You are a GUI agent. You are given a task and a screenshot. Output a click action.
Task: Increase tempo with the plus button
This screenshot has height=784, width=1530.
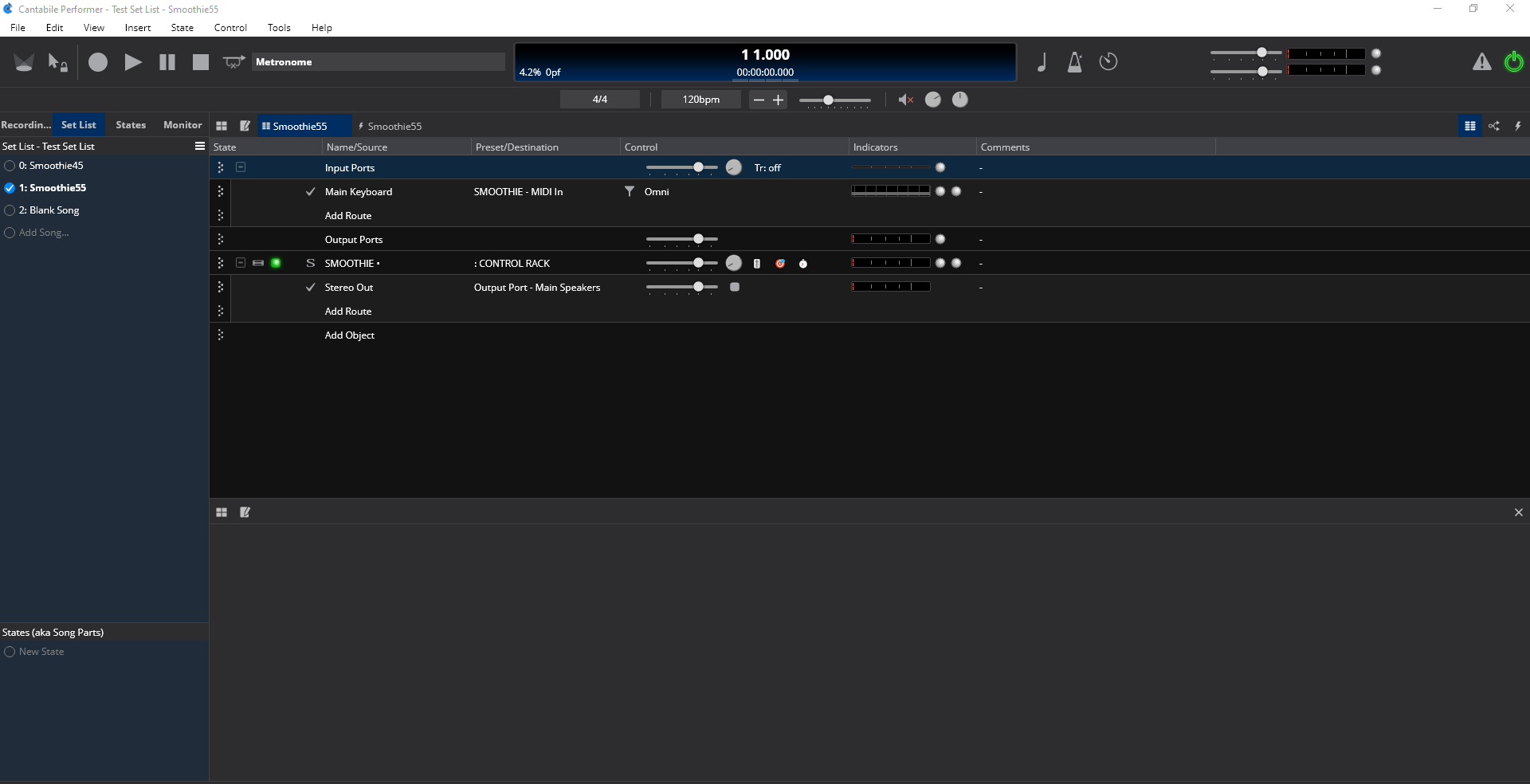point(779,100)
